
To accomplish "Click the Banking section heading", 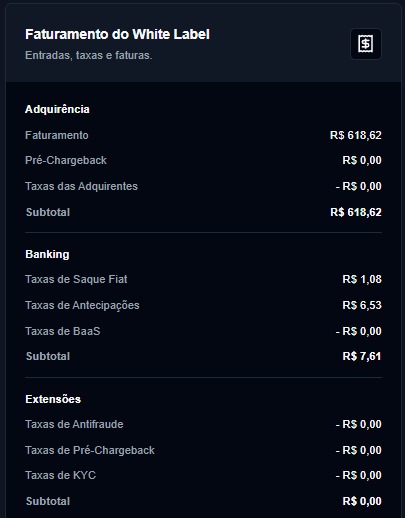I will click(x=47, y=254).
